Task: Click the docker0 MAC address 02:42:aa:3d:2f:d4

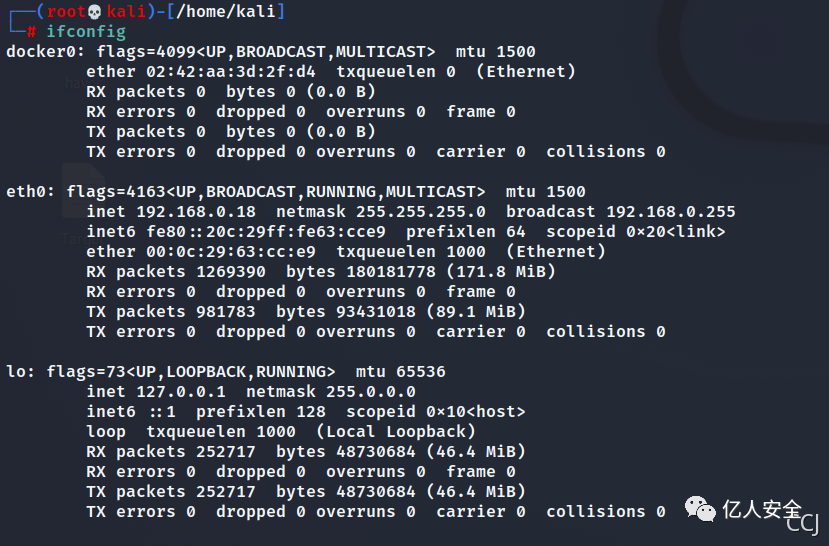Action: coord(231,71)
